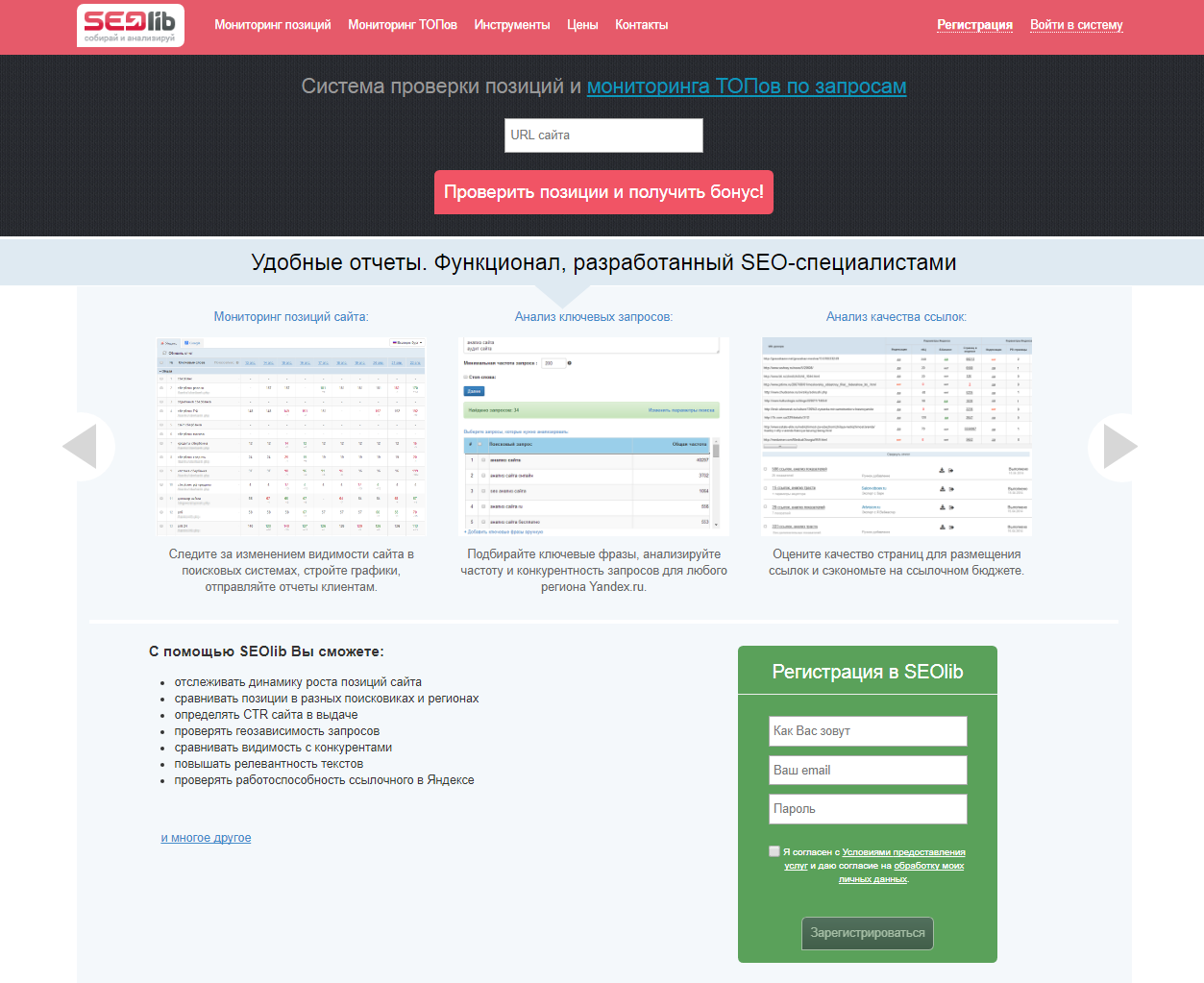This screenshot has height=983, width=1204.
Task: Focus Пароль password field
Action: [868, 809]
